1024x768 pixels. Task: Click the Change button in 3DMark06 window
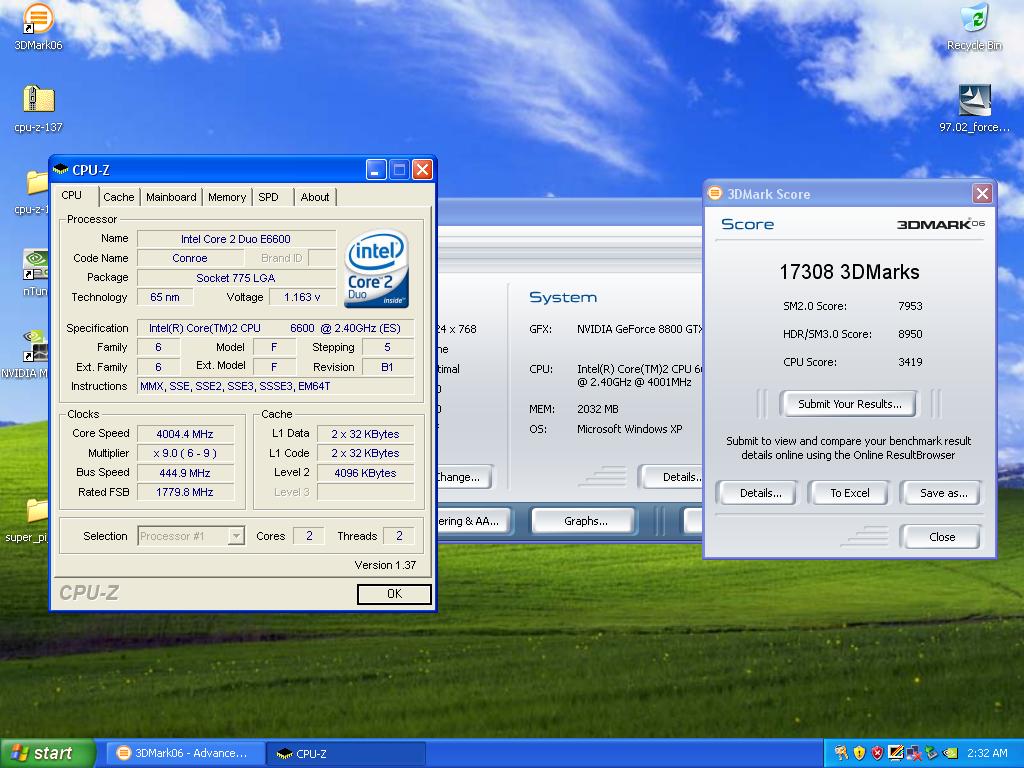pyautogui.click(x=465, y=477)
